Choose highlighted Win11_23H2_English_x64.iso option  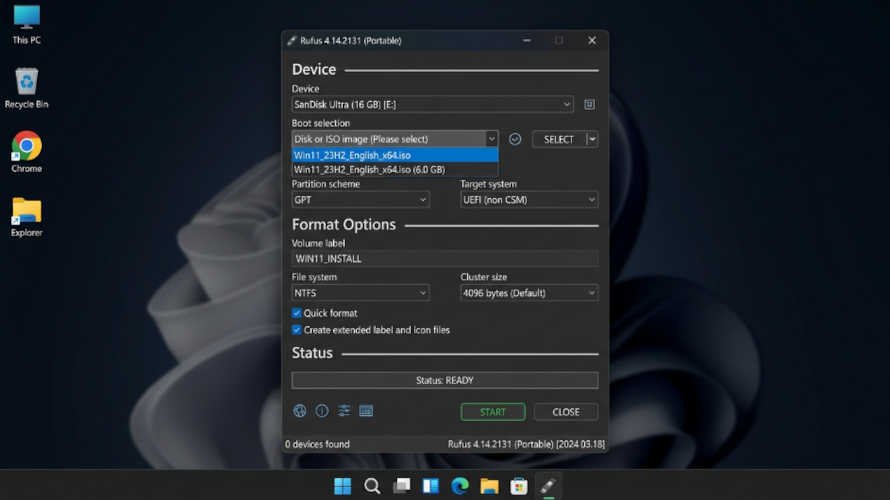click(395, 155)
